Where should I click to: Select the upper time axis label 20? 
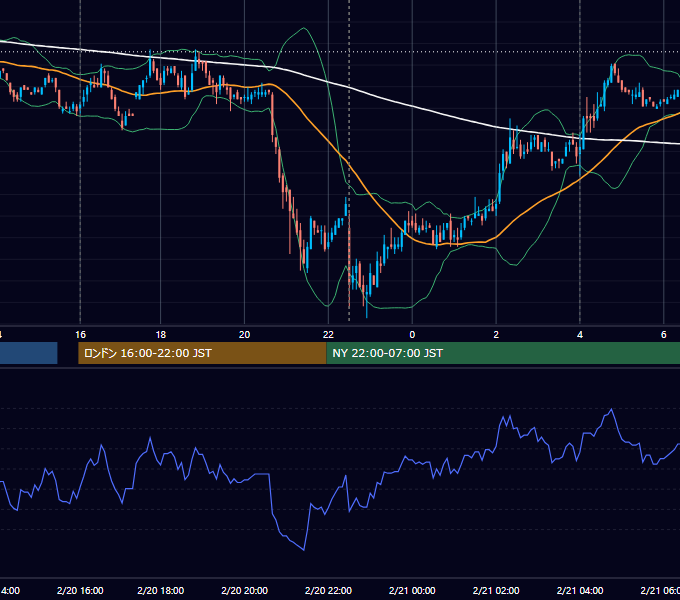pyautogui.click(x=244, y=335)
